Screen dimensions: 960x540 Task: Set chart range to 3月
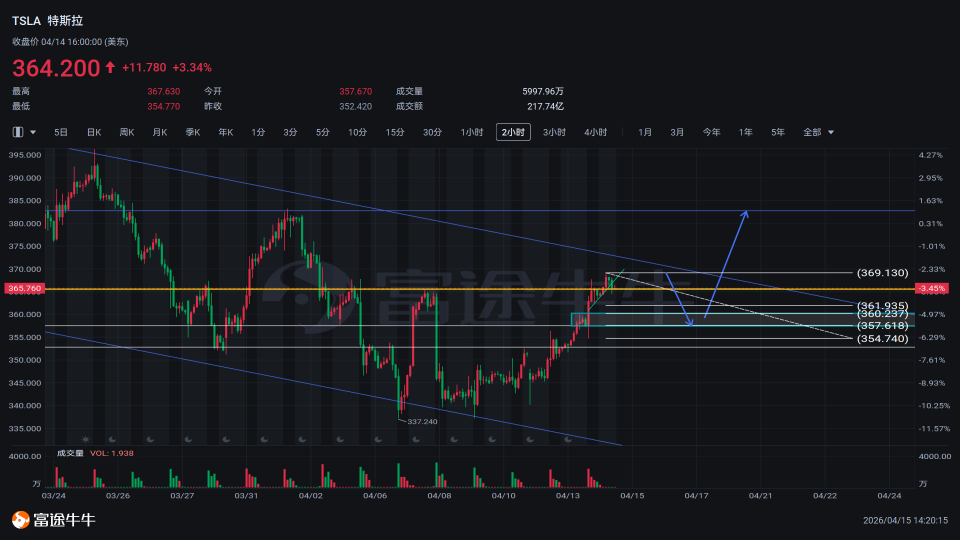(x=677, y=132)
